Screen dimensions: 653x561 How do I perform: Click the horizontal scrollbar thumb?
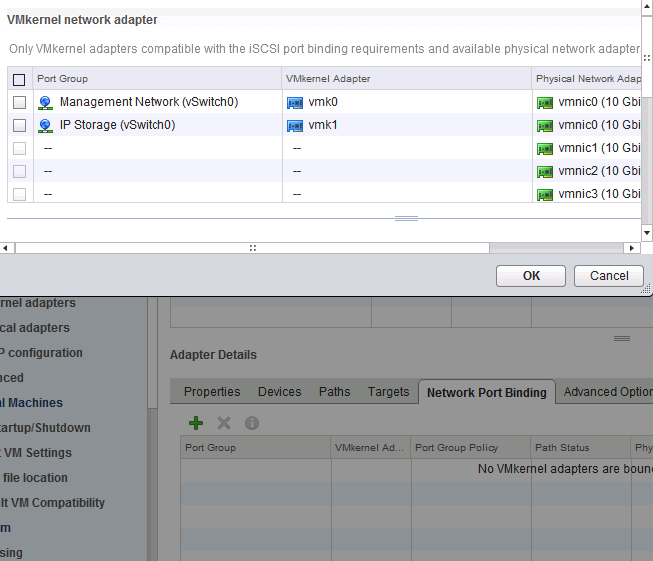coord(252,248)
